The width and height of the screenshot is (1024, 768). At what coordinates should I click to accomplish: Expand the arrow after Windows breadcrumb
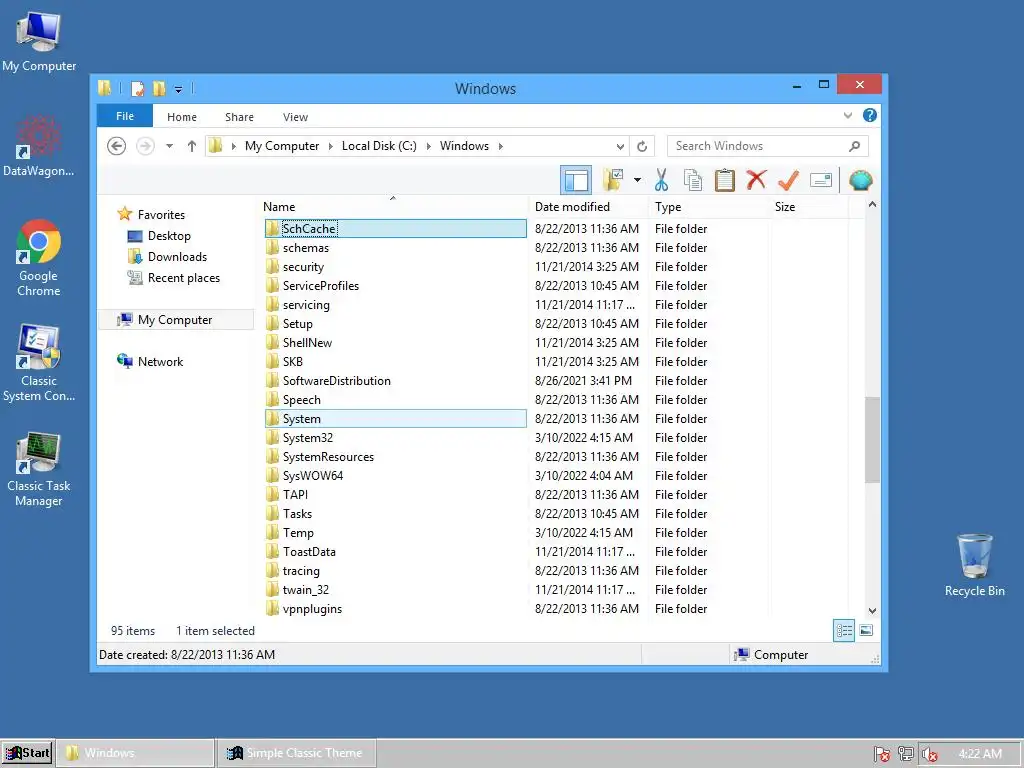[501, 146]
